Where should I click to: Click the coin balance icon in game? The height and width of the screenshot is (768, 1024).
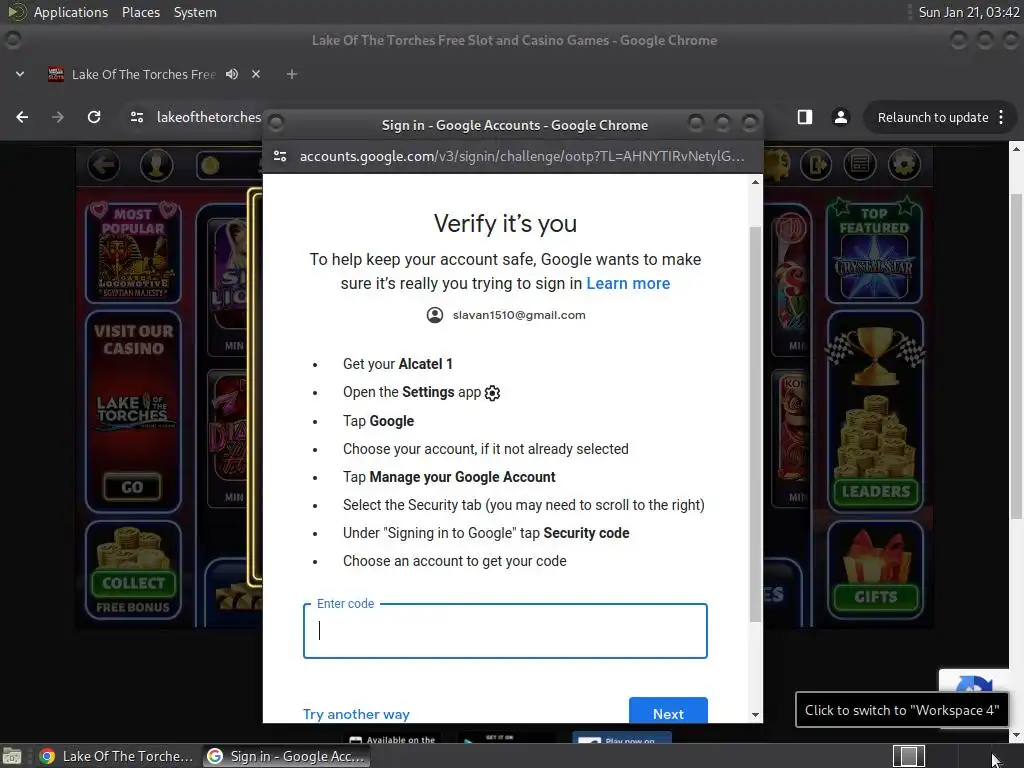[x=210, y=166]
